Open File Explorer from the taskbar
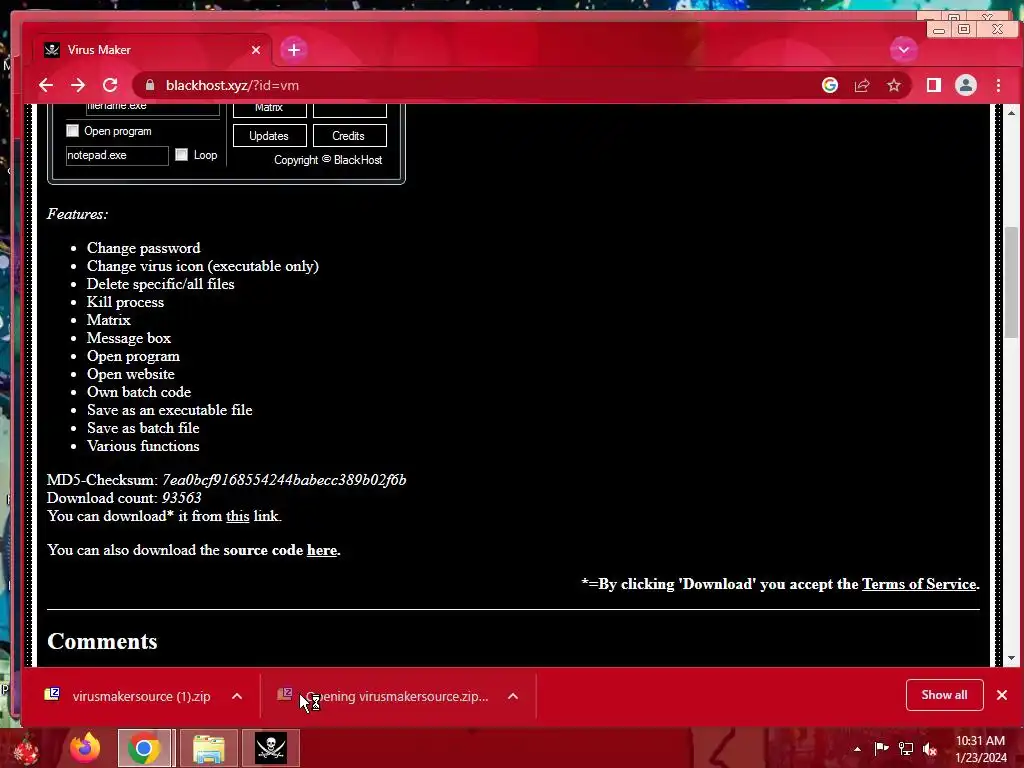Viewport: 1024px width, 768px height. click(x=209, y=748)
